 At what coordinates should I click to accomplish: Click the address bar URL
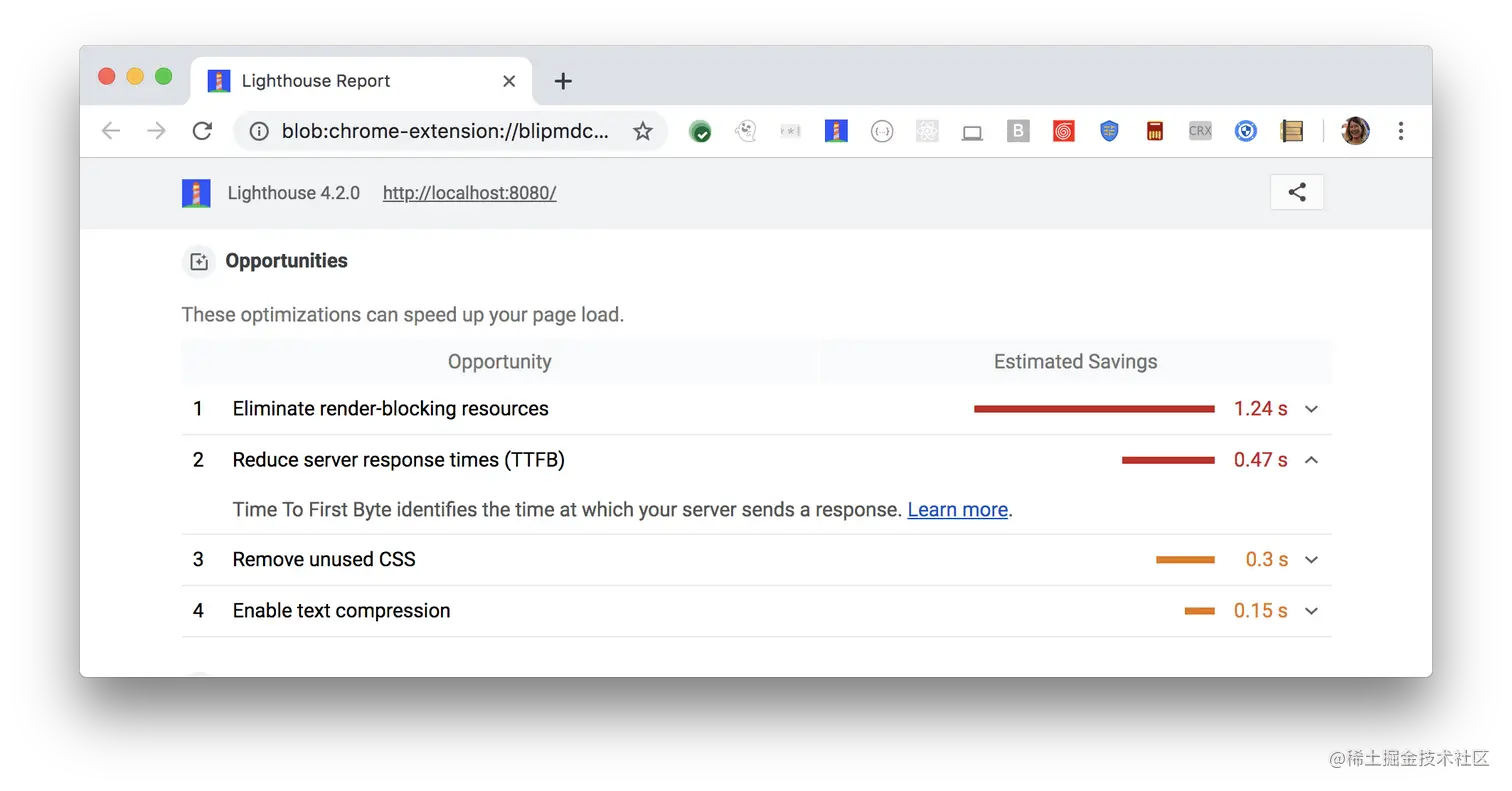click(x=446, y=131)
